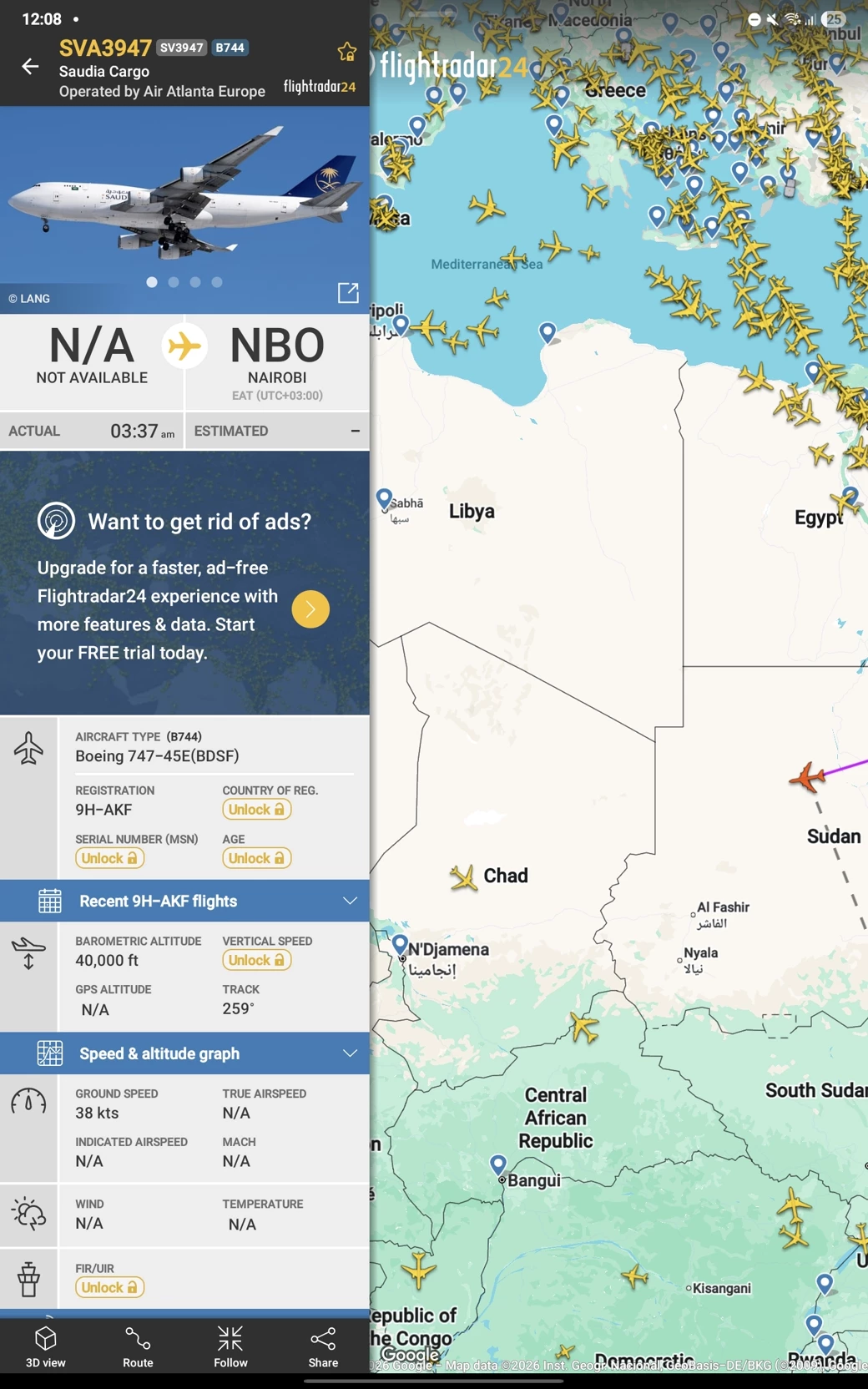This screenshot has height=1389, width=868.
Task: Toggle the favorite star for SVA3947
Action: pos(346,53)
